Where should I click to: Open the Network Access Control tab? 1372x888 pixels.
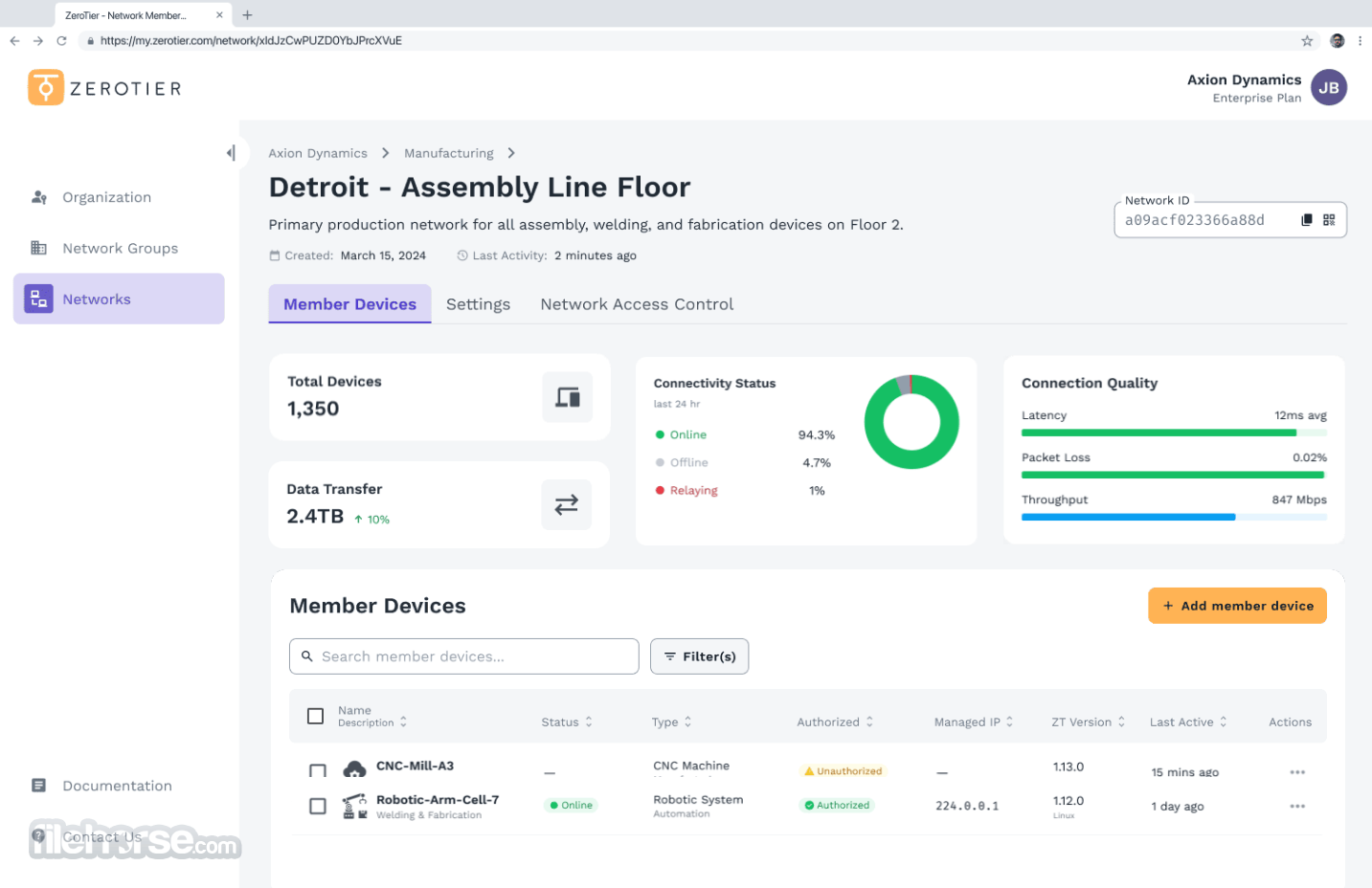pyautogui.click(x=637, y=304)
